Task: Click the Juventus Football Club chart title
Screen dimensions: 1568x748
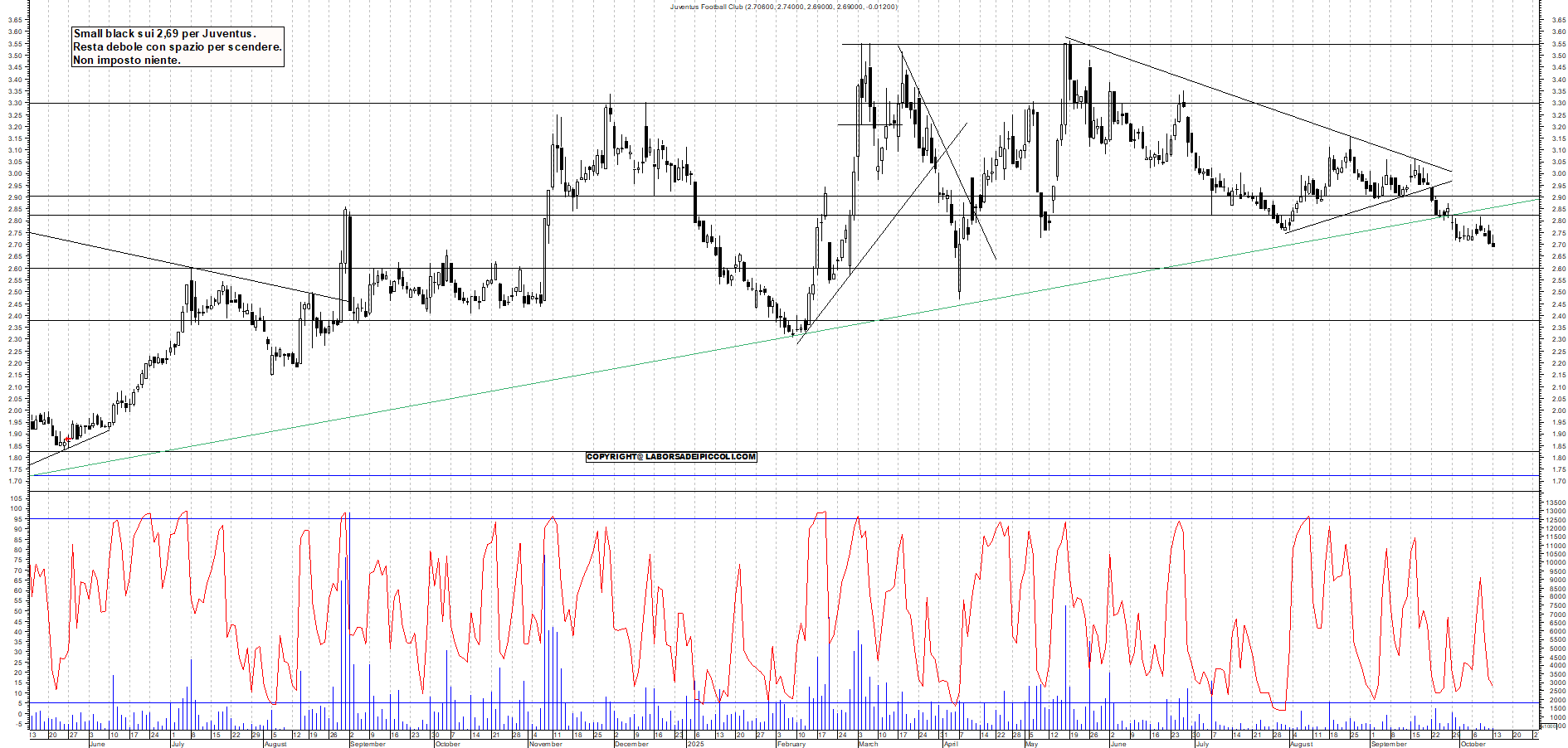Action: pyautogui.click(x=783, y=7)
